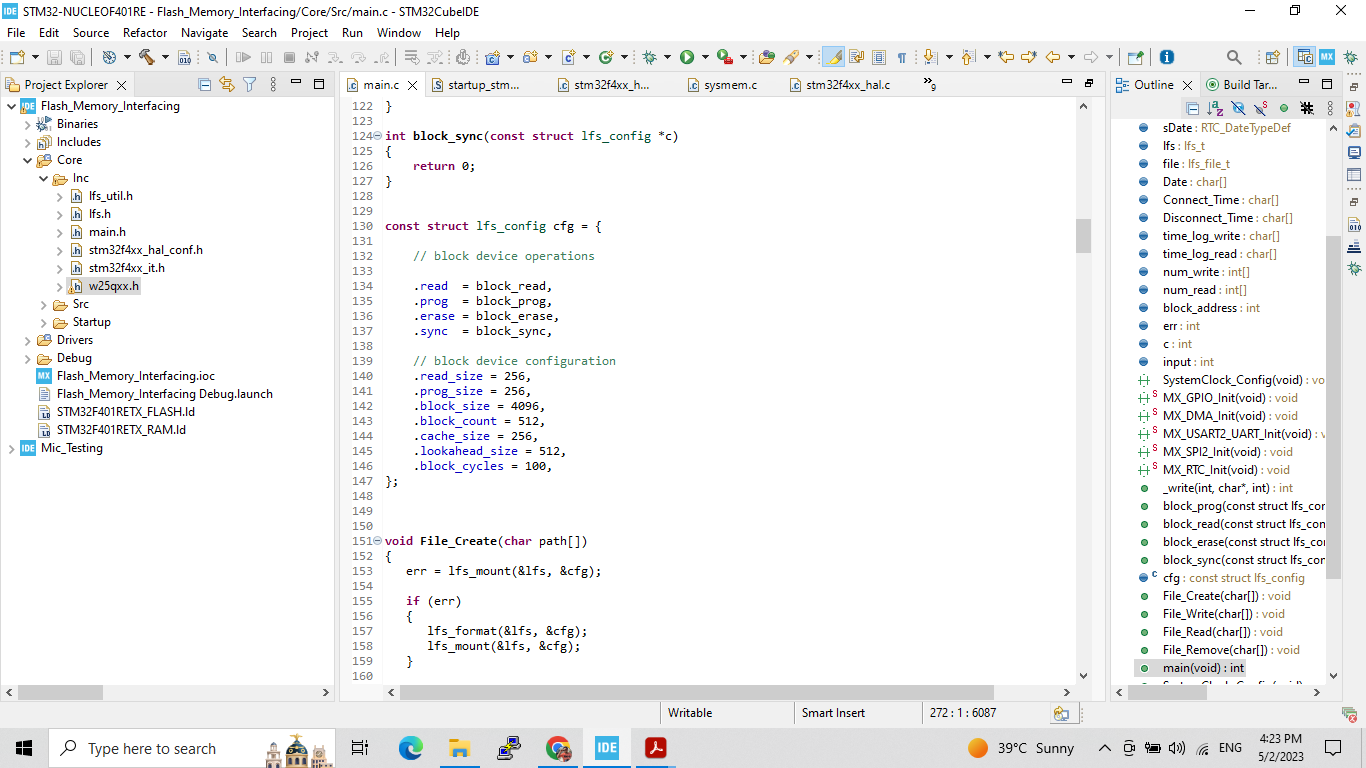The image size is (1366, 768).
Task: Click the Search (magnifier) icon in the toolbar
Action: coord(1232,57)
